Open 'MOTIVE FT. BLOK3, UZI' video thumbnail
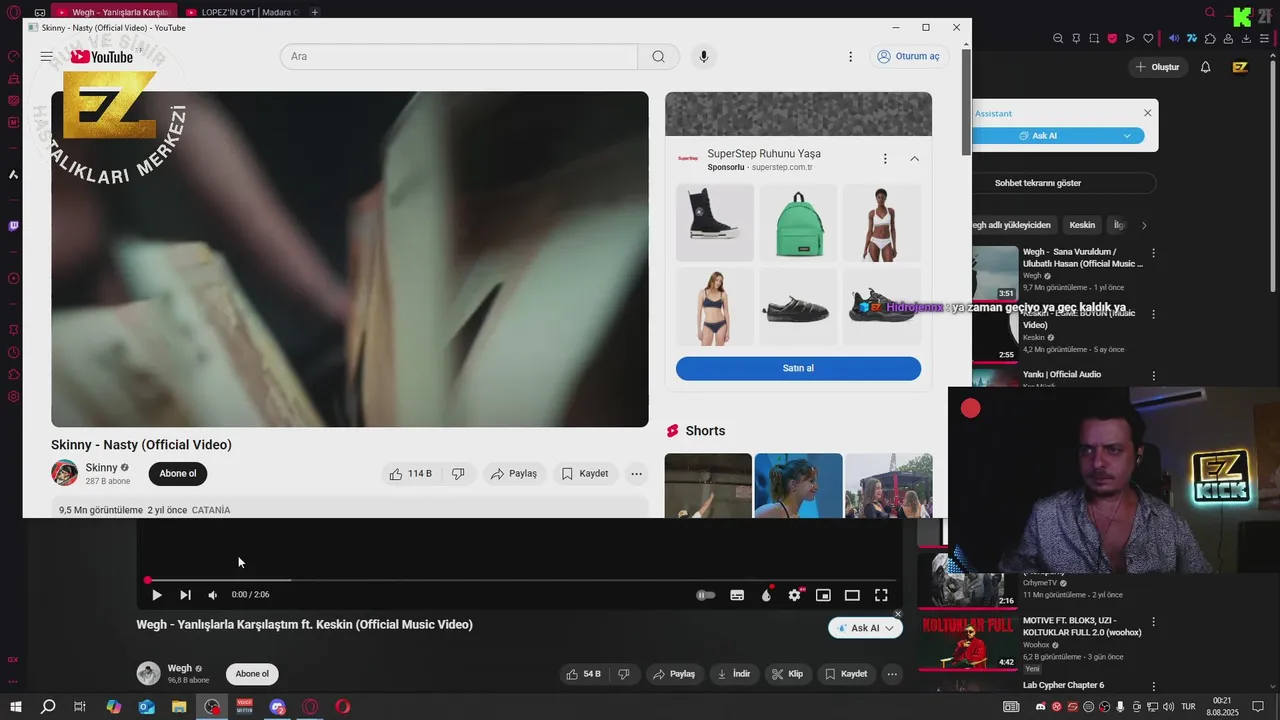Image resolution: width=1280 pixels, height=720 pixels. pos(967,643)
